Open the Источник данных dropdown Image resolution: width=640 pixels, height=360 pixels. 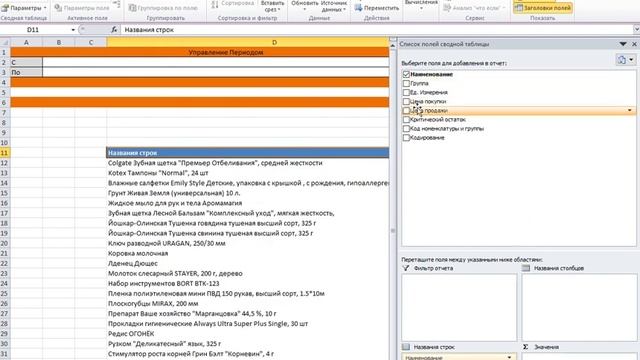tap(334, 6)
